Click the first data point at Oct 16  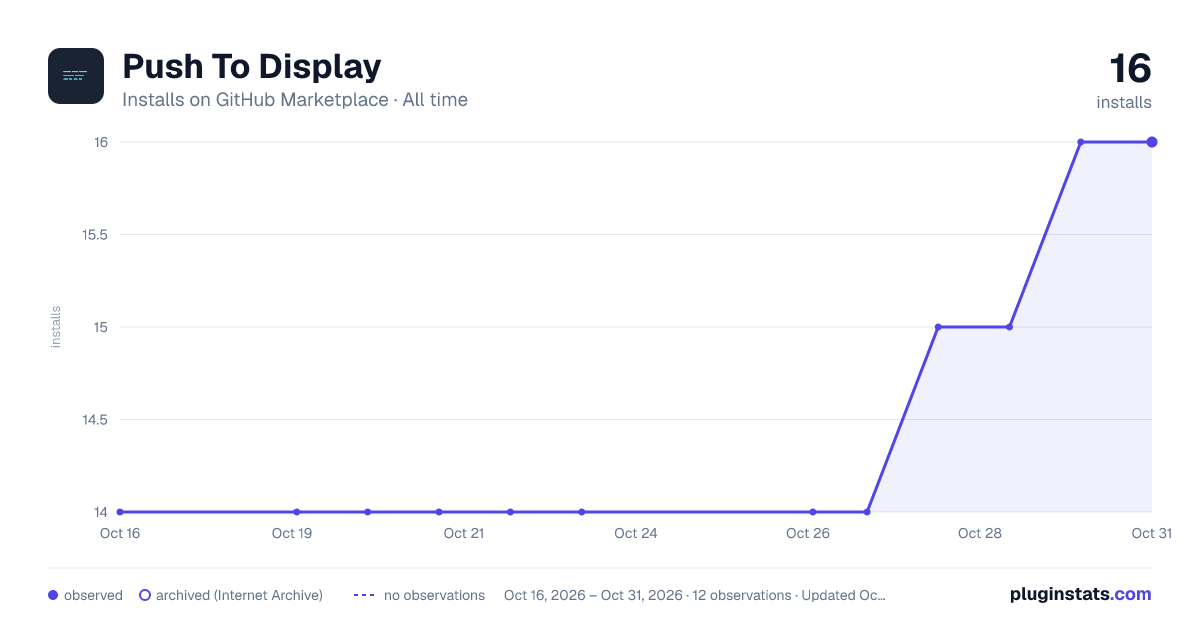coord(120,512)
